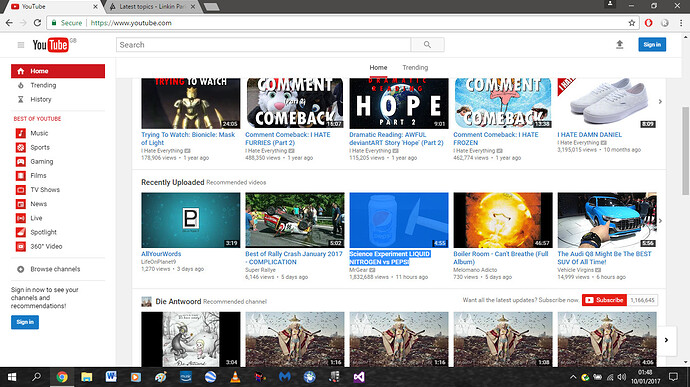Reload the page with refresh icon
This screenshot has width=690, height=387.
(37, 23)
